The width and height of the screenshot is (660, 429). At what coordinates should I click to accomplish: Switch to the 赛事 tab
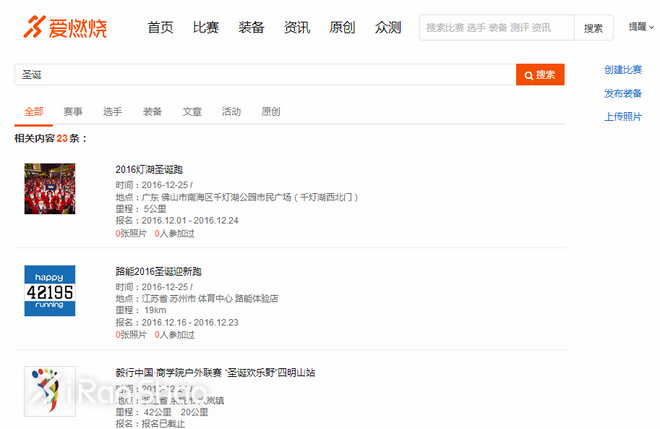point(73,112)
